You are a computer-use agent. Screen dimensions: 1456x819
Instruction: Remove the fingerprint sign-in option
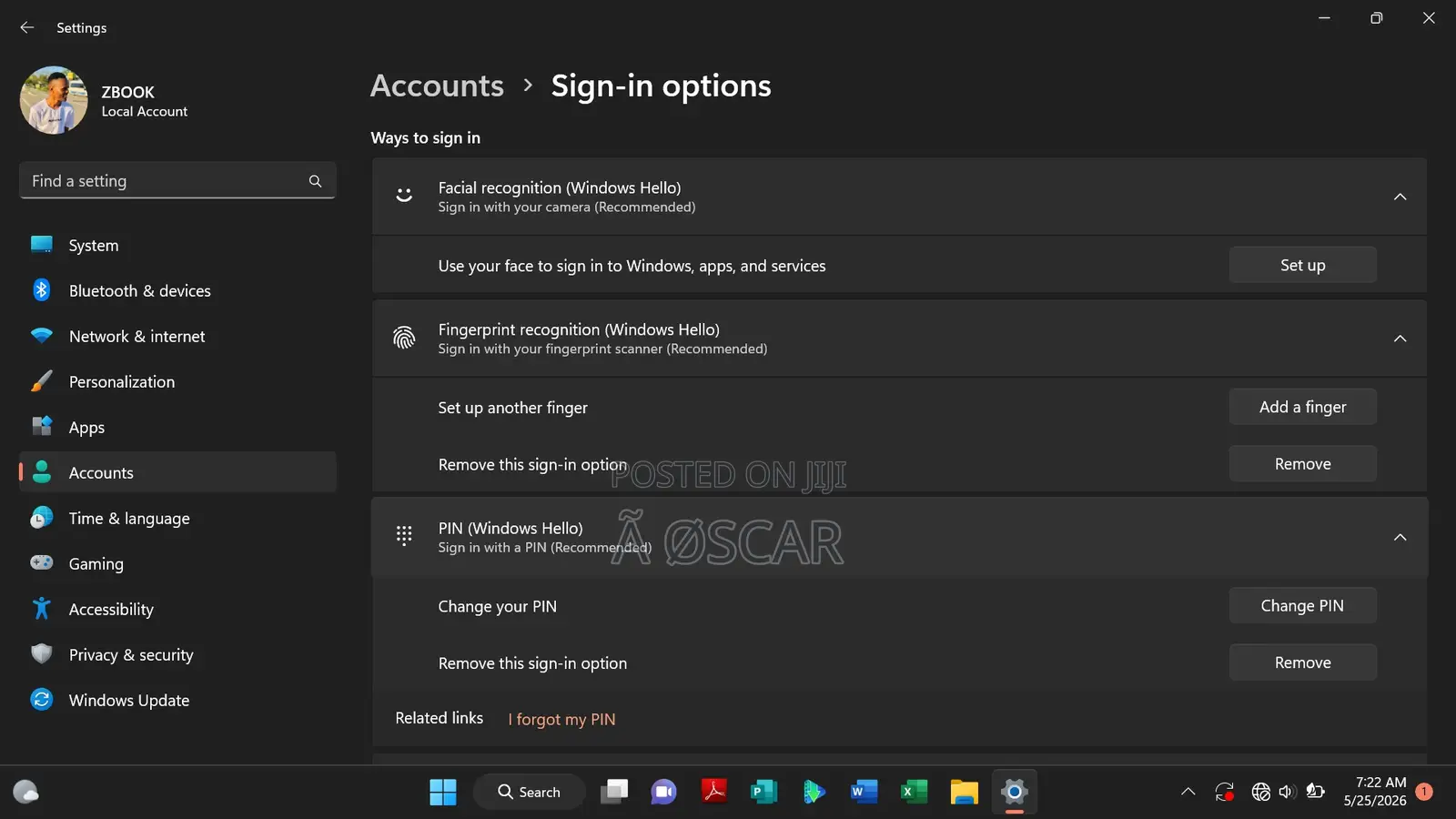(x=1302, y=464)
